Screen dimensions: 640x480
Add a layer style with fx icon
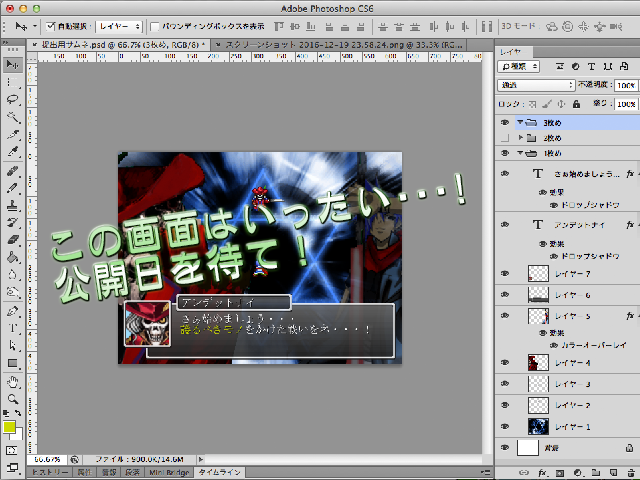[542, 473]
